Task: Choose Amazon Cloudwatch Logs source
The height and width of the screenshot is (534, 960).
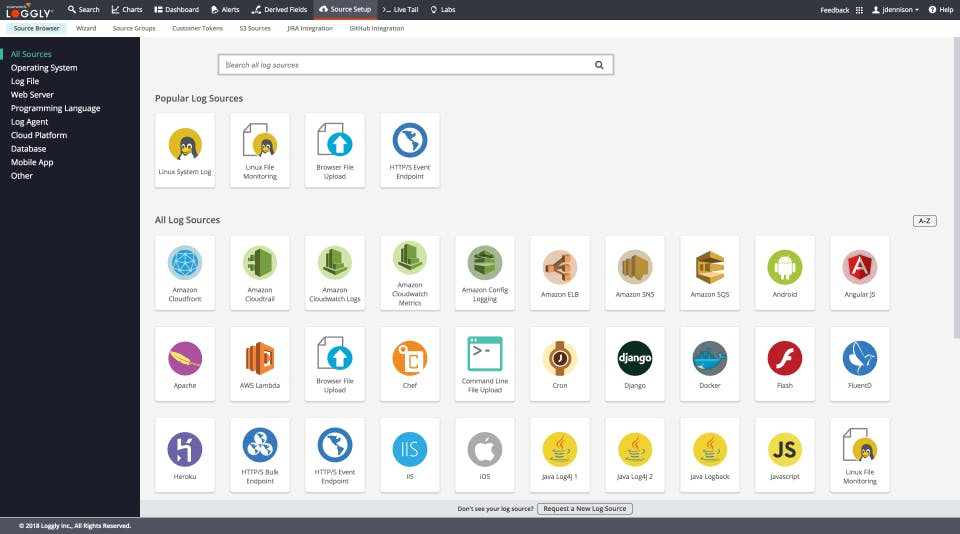Action: pyautogui.click(x=335, y=273)
